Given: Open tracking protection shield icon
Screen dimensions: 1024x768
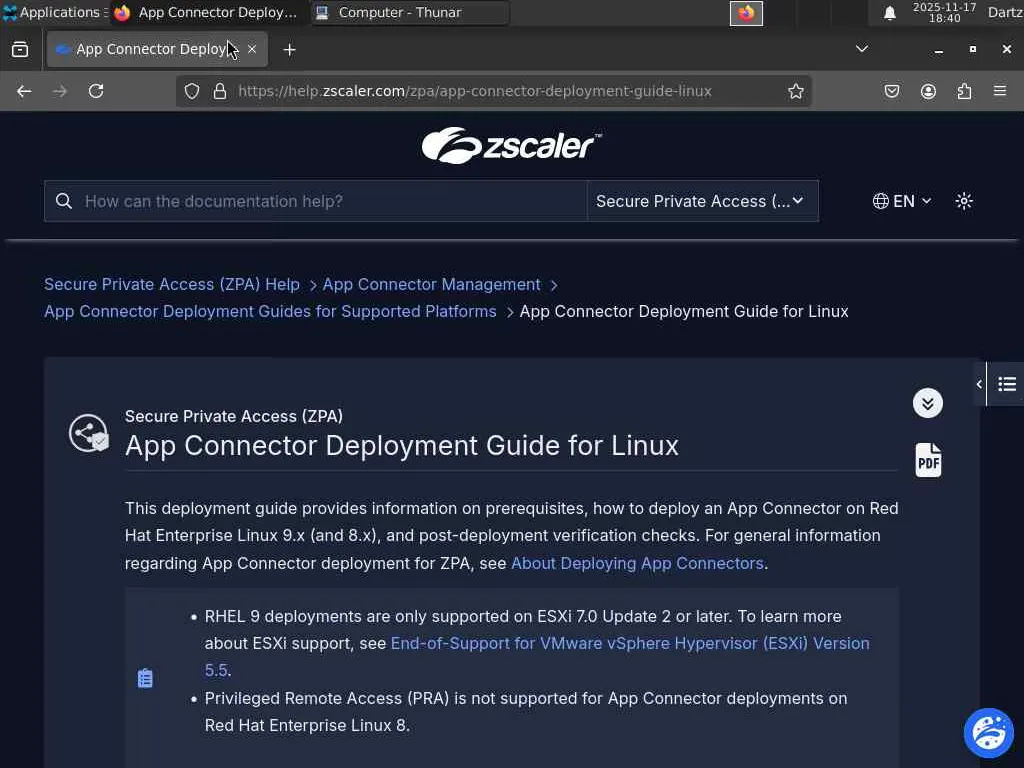Looking at the screenshot, I should (x=191, y=91).
